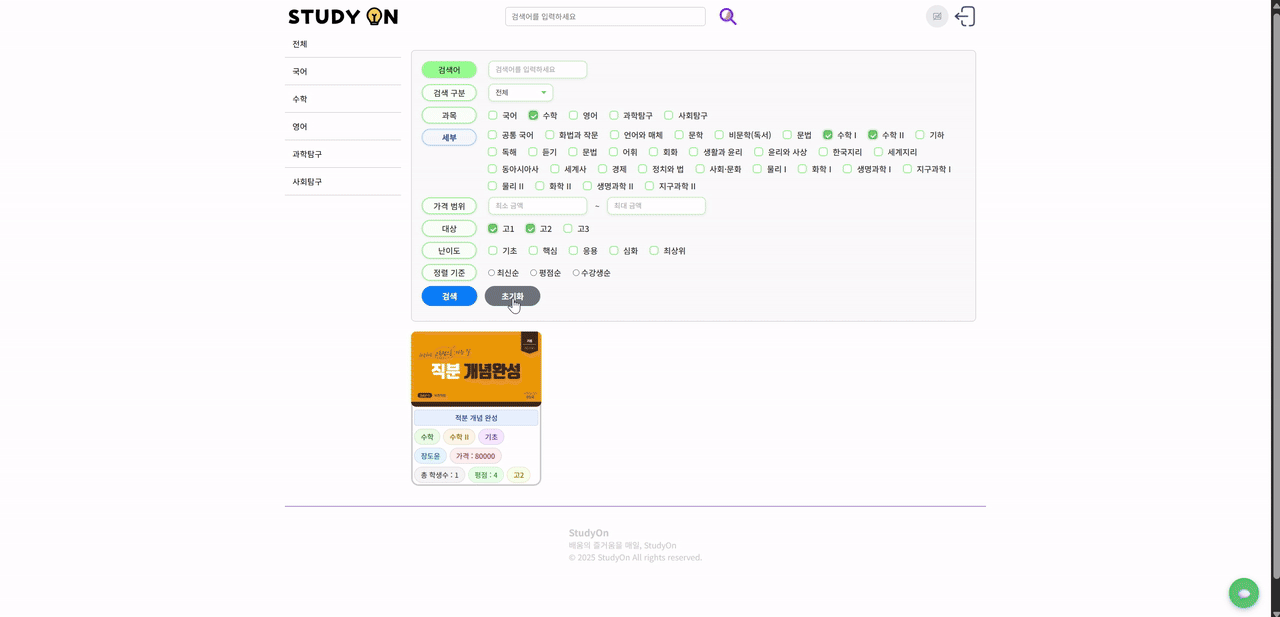
Task: Check the 사회탐구 subject checkbox
Action: [669, 115]
